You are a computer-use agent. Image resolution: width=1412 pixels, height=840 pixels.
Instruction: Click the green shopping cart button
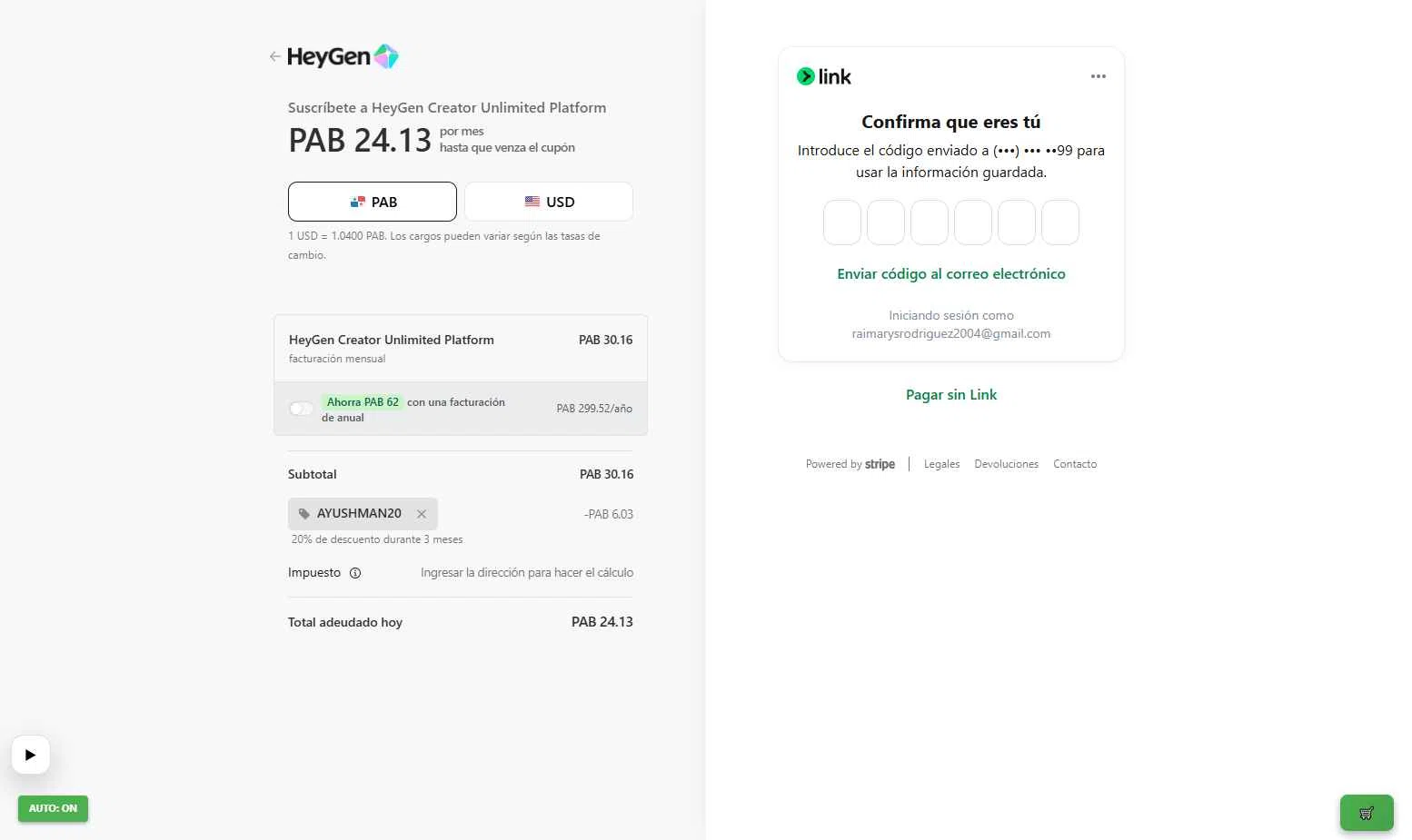[1367, 813]
